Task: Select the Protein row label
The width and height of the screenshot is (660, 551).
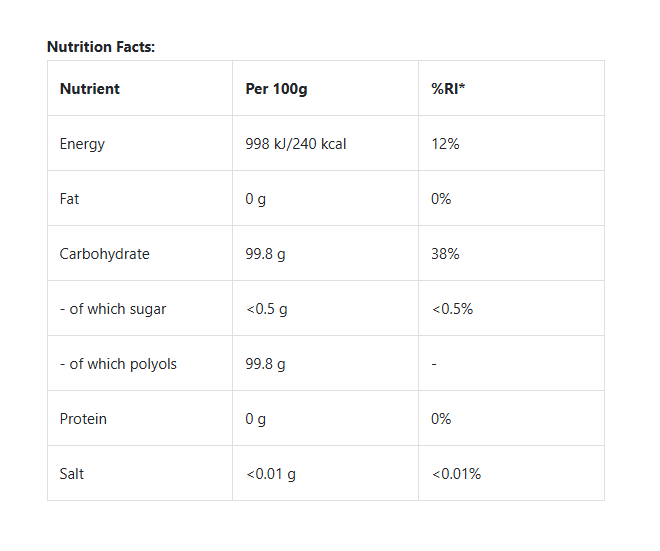Action: tap(82, 419)
